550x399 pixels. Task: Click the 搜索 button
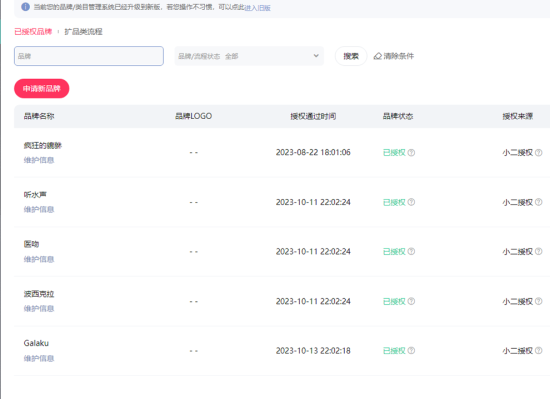pyautogui.click(x=351, y=56)
